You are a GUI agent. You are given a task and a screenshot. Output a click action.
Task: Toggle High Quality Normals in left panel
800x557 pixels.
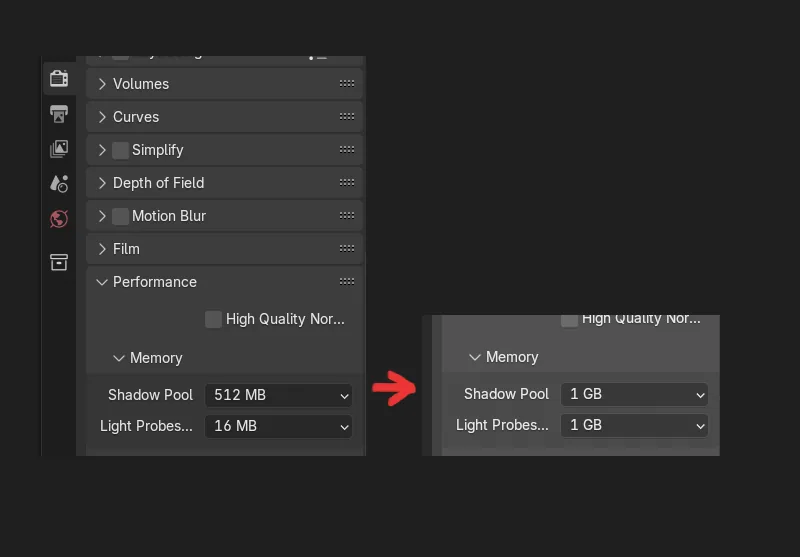[x=213, y=319]
